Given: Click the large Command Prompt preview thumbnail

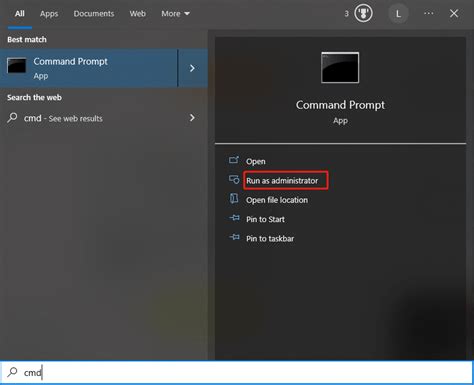Looking at the screenshot, I should click(x=340, y=67).
